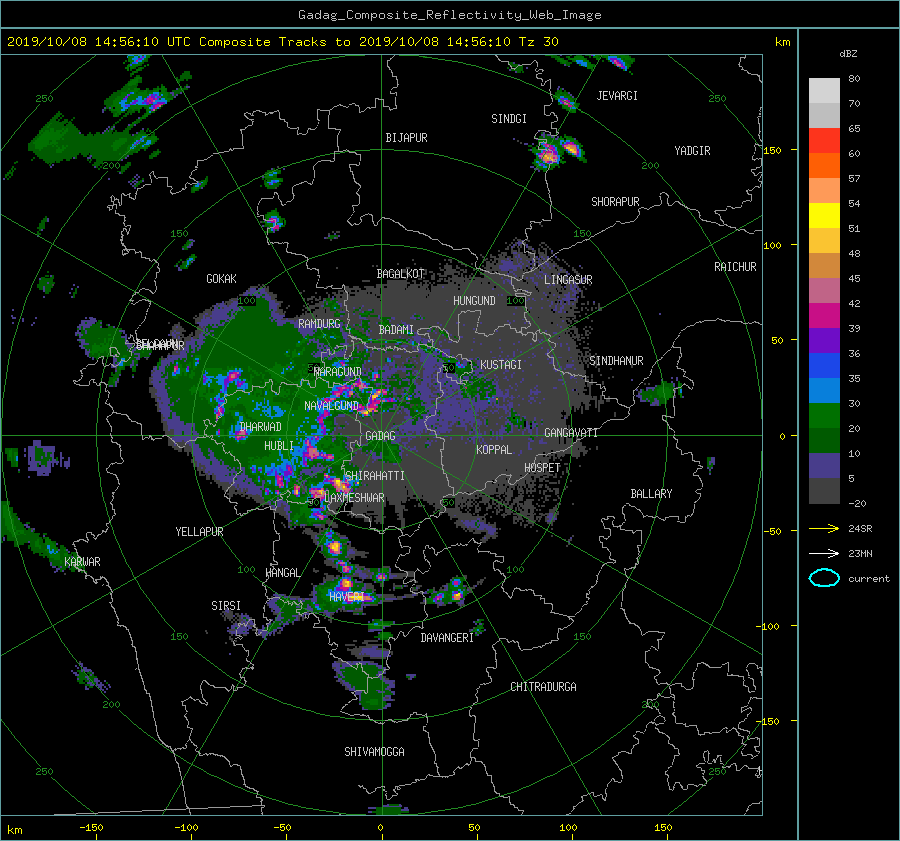This screenshot has height=841, width=900.
Task: Click the cyan 'current' ellipse legend icon
Action: click(824, 578)
